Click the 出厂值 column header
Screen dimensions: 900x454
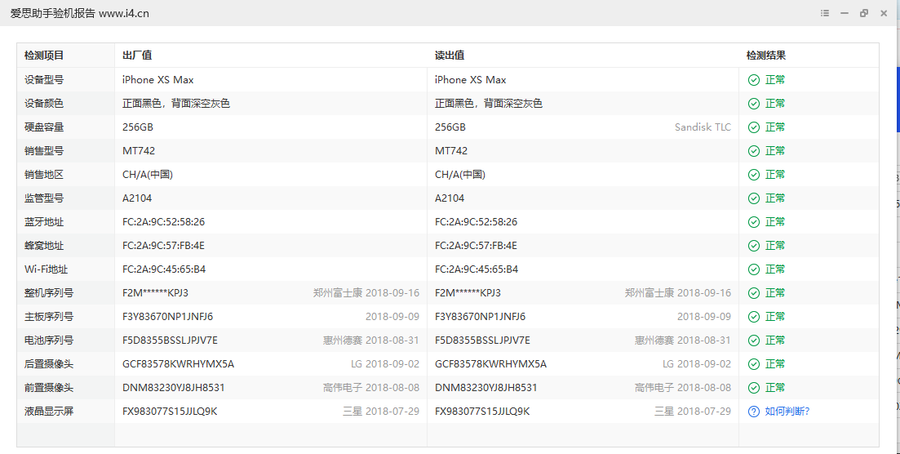click(x=137, y=56)
